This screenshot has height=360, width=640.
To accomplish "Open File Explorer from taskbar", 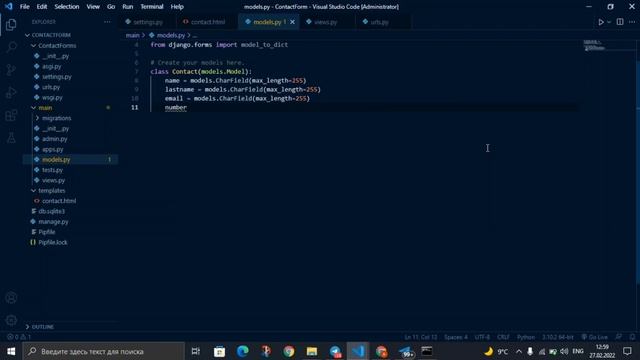I will 312,351.
